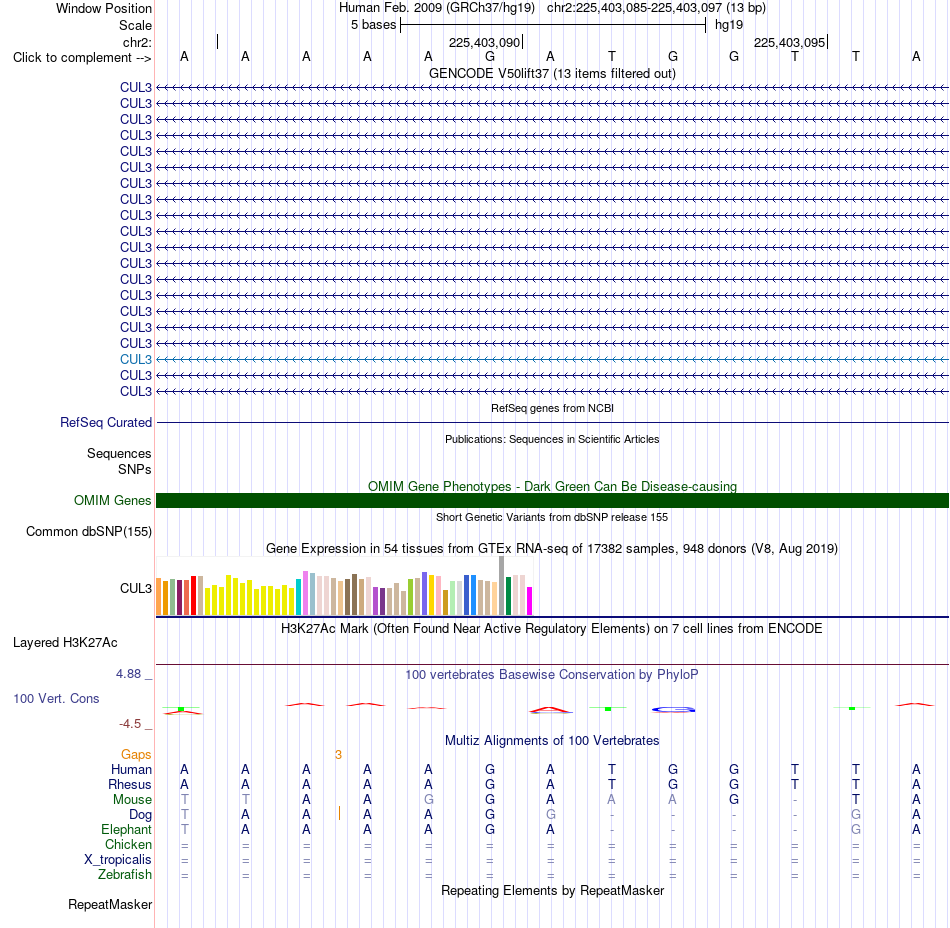Click the Dog alignment row label
950x928 pixels.
click(x=141, y=815)
